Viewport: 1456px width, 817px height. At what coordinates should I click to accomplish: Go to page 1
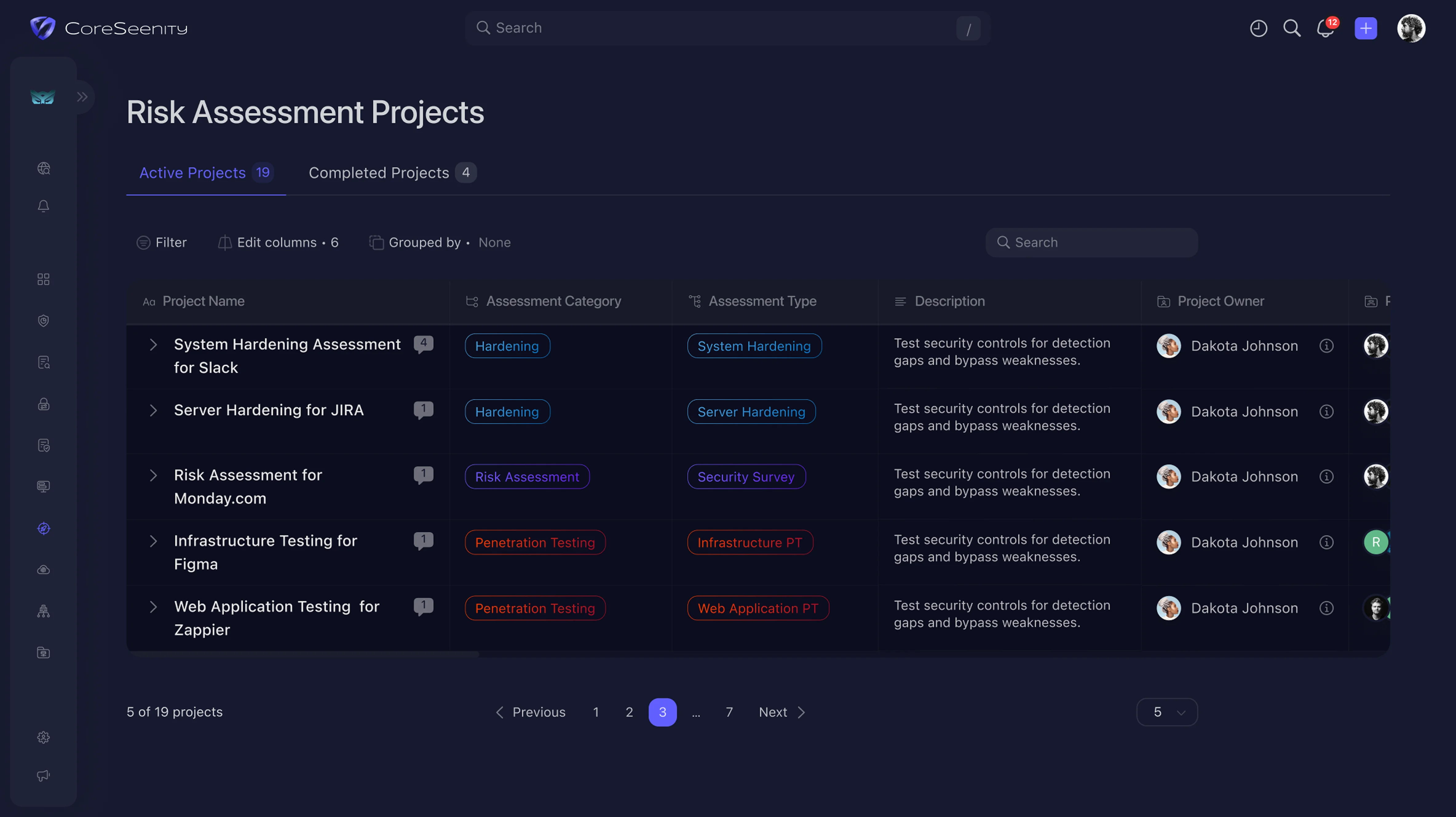[x=596, y=712]
